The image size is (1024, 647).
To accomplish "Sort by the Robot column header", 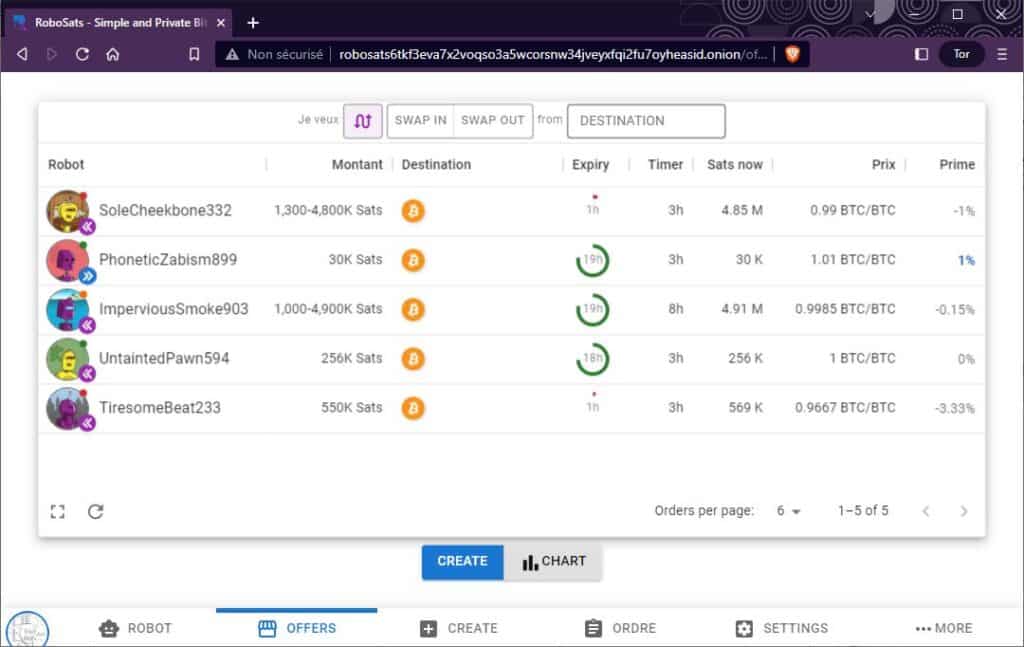I will [x=66, y=165].
